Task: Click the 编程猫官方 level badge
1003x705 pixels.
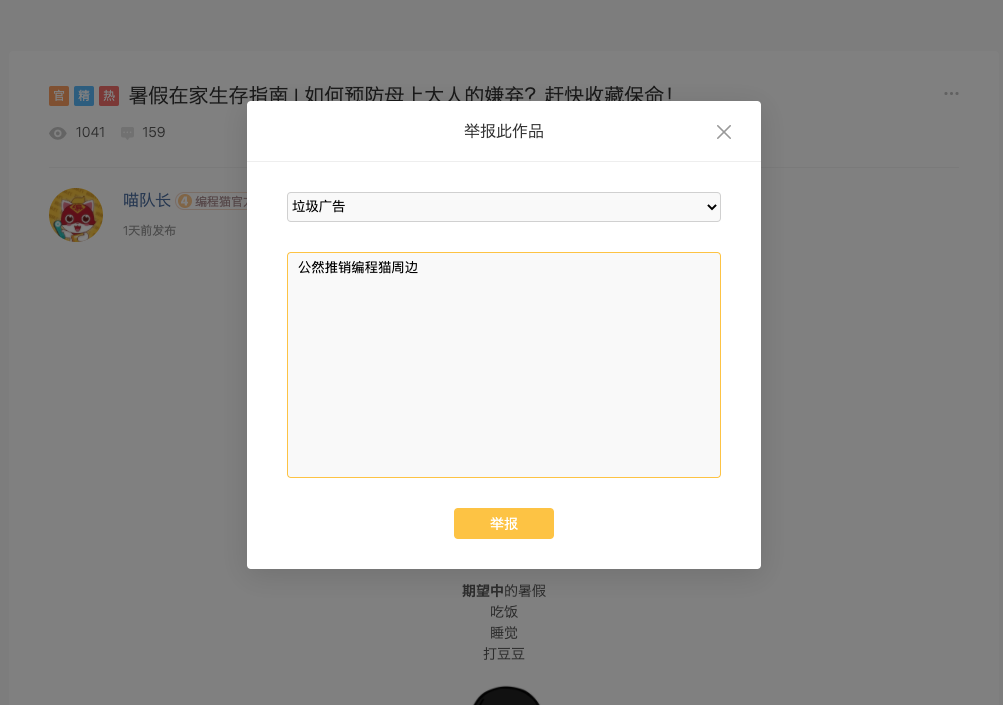Action: click(211, 202)
